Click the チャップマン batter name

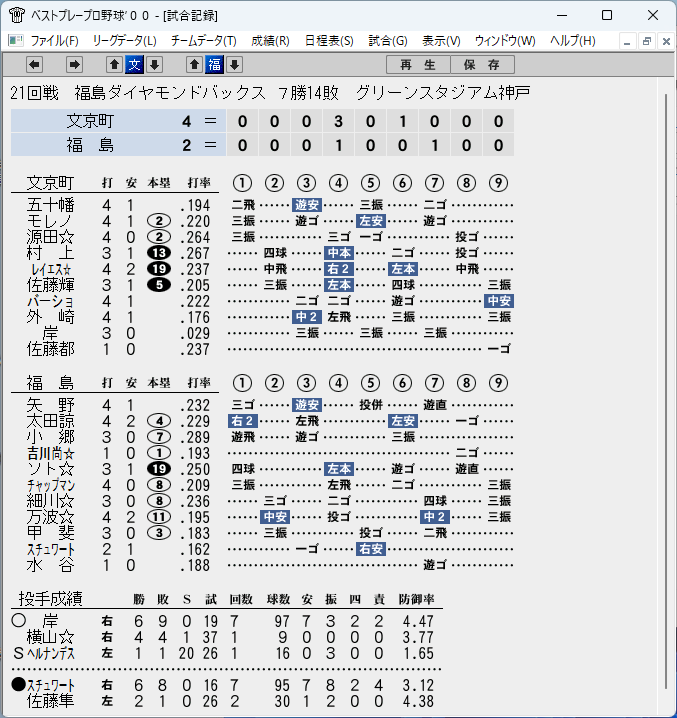[x=50, y=485]
